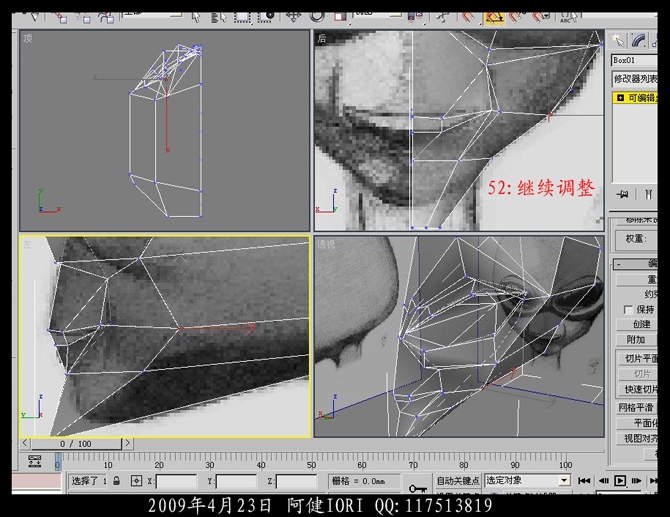670x517 pixels.
Task: Click 快速切片 button
Action: [x=638, y=389]
